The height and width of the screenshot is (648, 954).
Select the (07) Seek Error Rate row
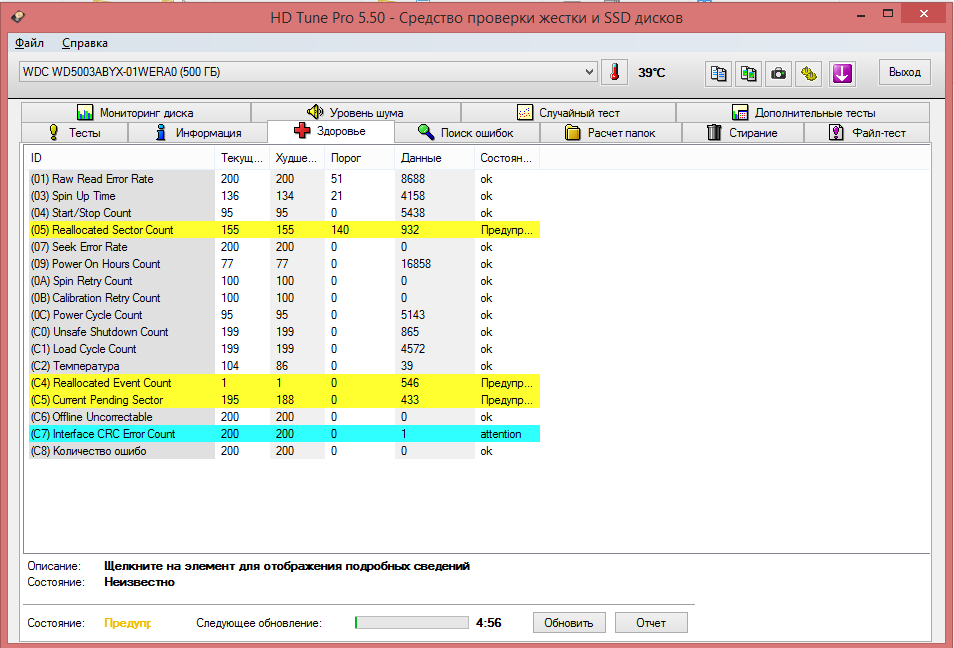click(x=284, y=247)
